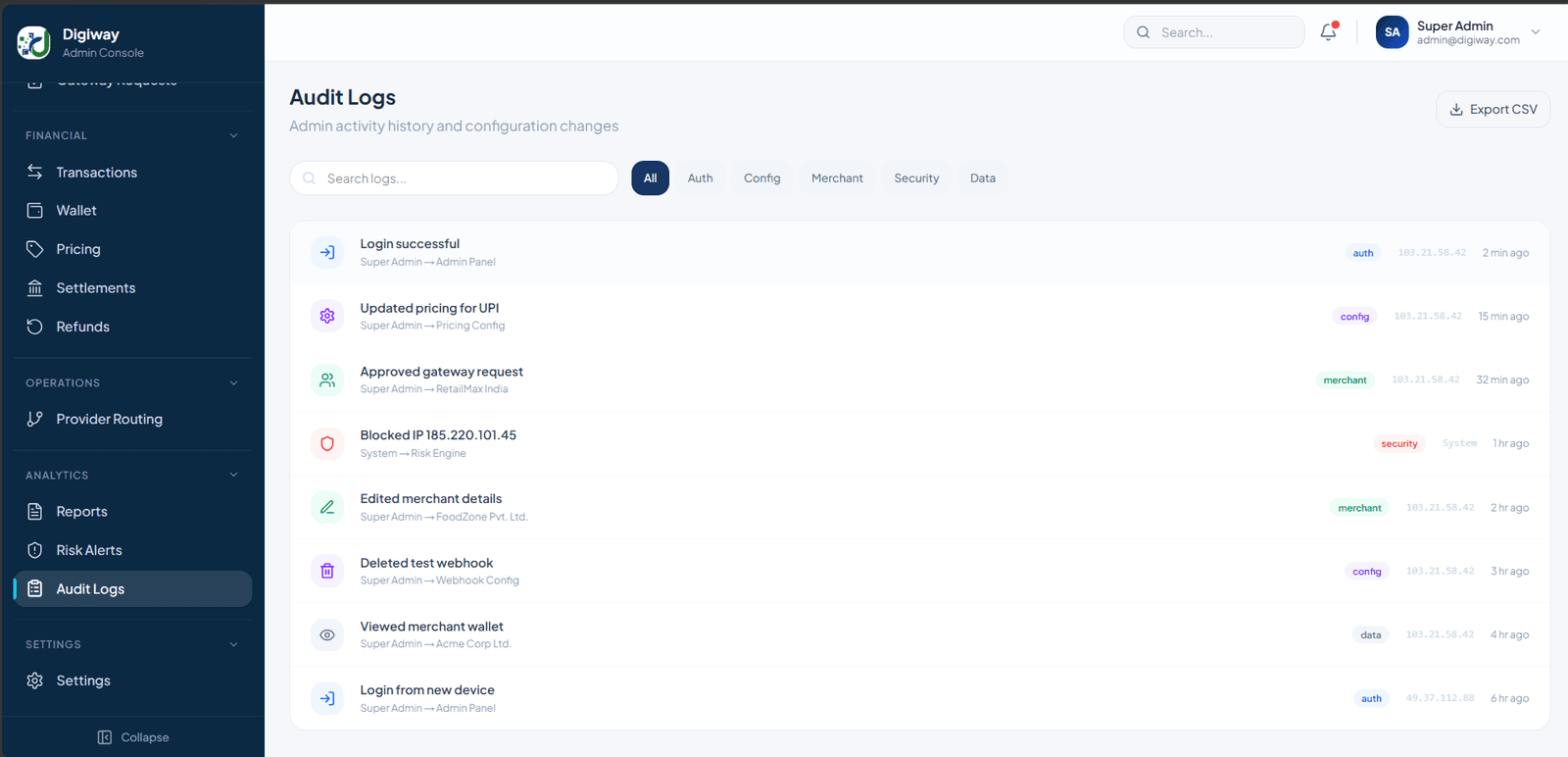This screenshot has width=1568, height=757.
Task: Click the Collapse sidebar panel icon
Action: tap(105, 737)
